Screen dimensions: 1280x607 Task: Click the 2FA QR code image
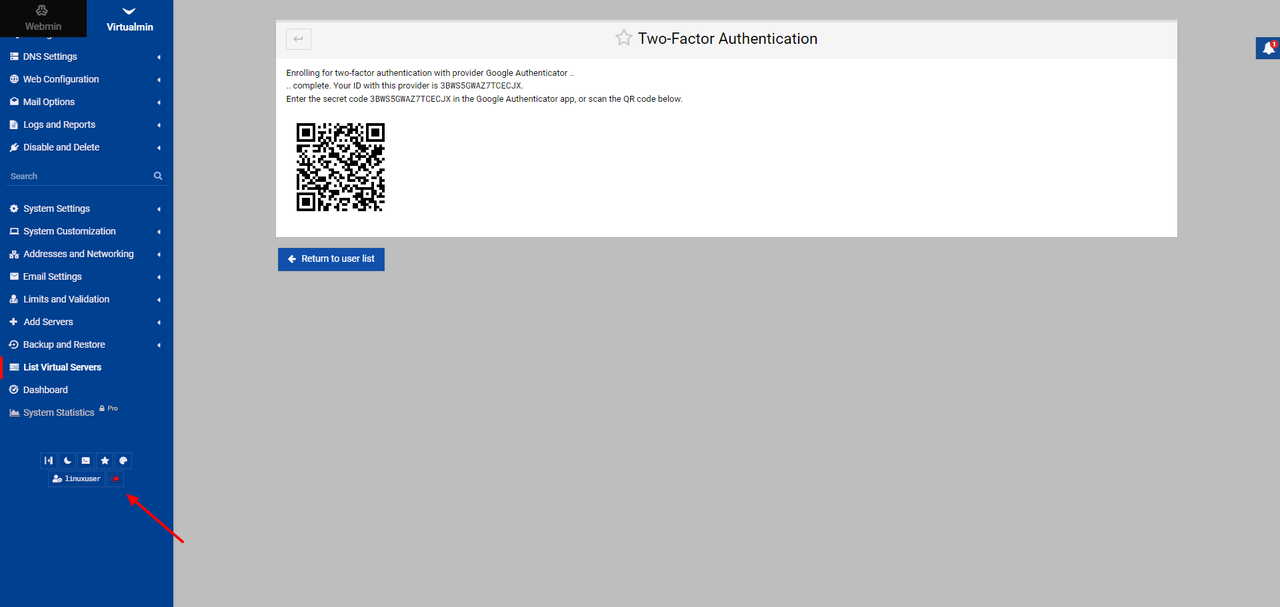[341, 167]
